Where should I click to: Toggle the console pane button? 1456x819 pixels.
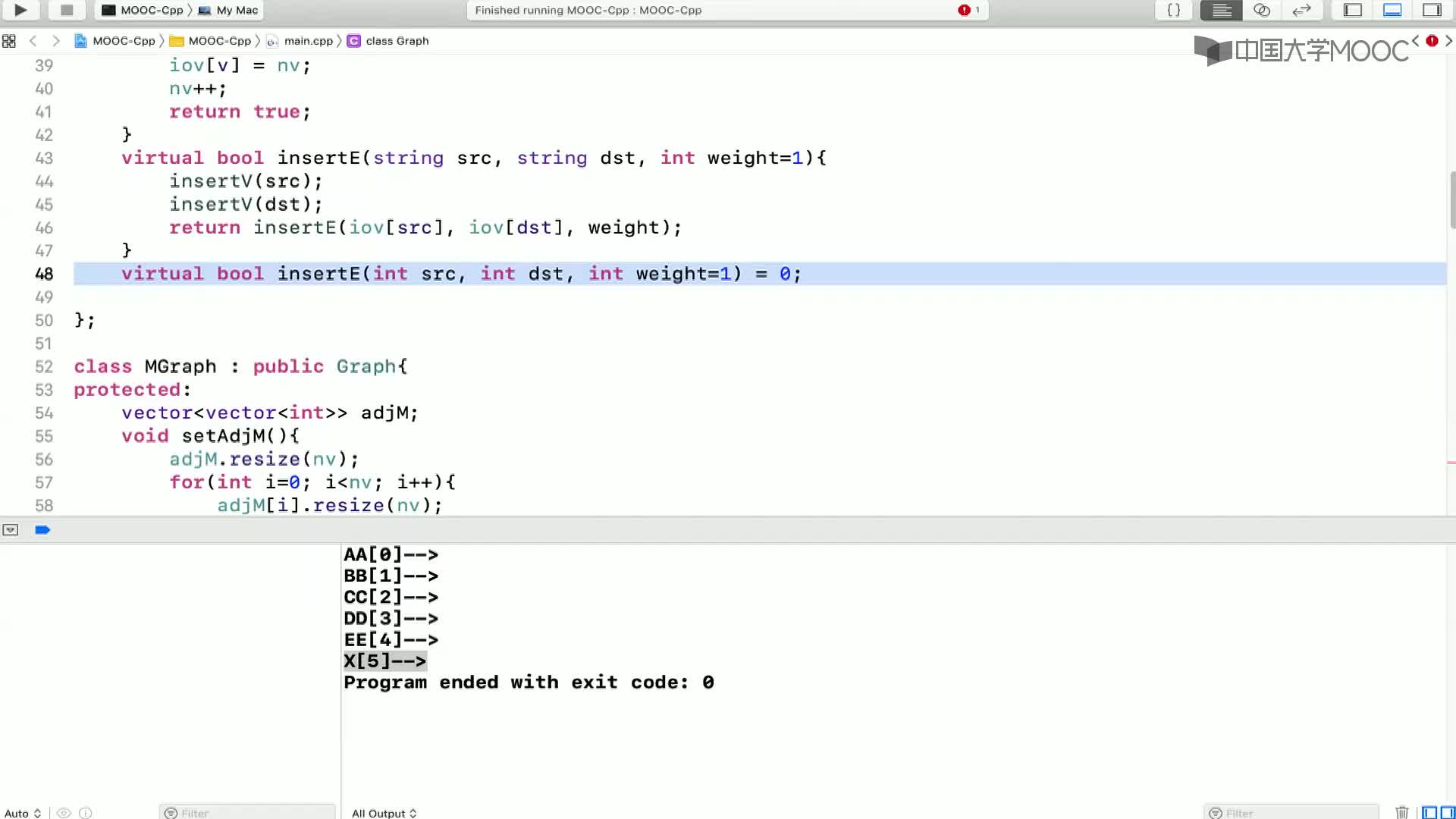1447,813
